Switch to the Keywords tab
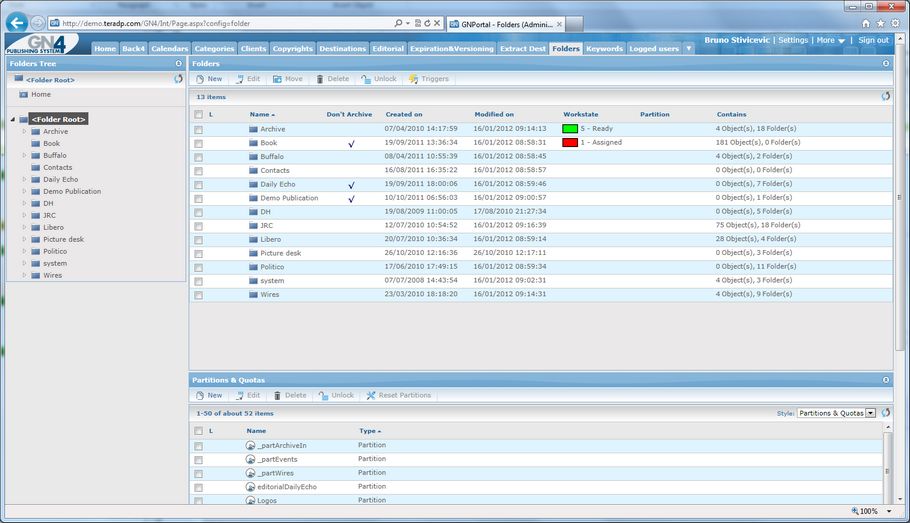The height and width of the screenshot is (523, 910). tap(604, 48)
